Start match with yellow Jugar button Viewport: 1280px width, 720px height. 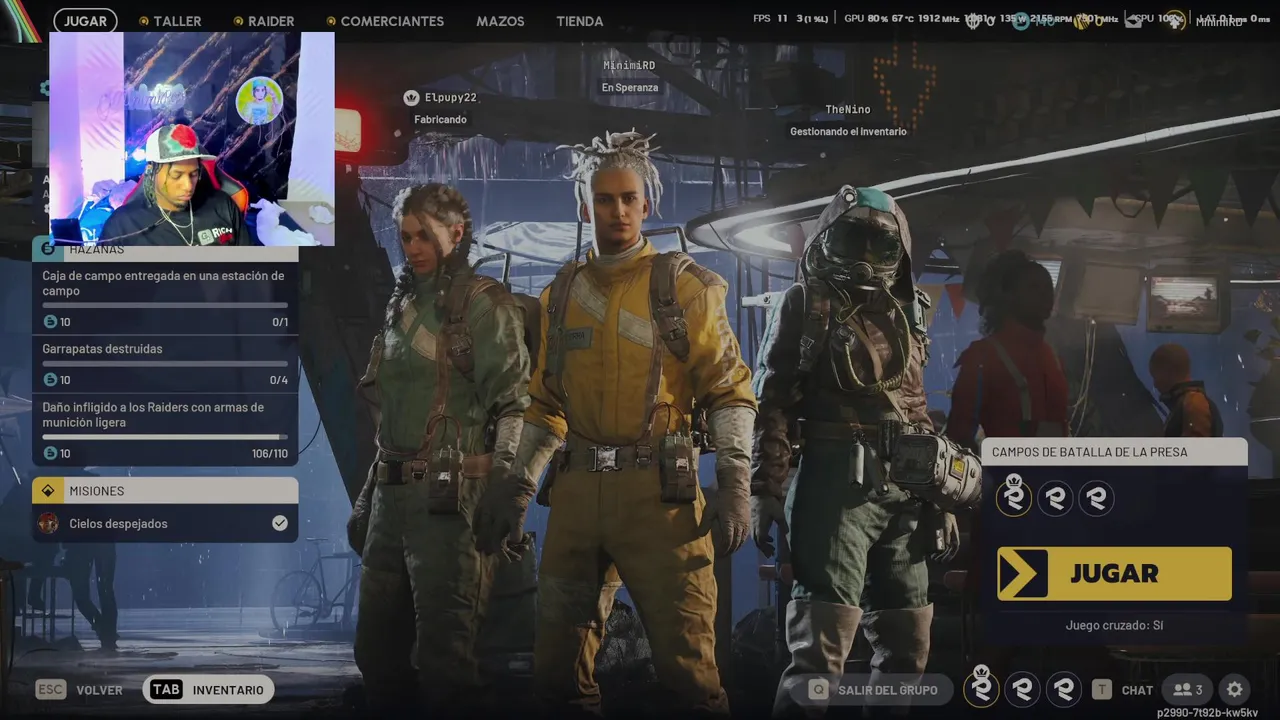coord(1114,574)
